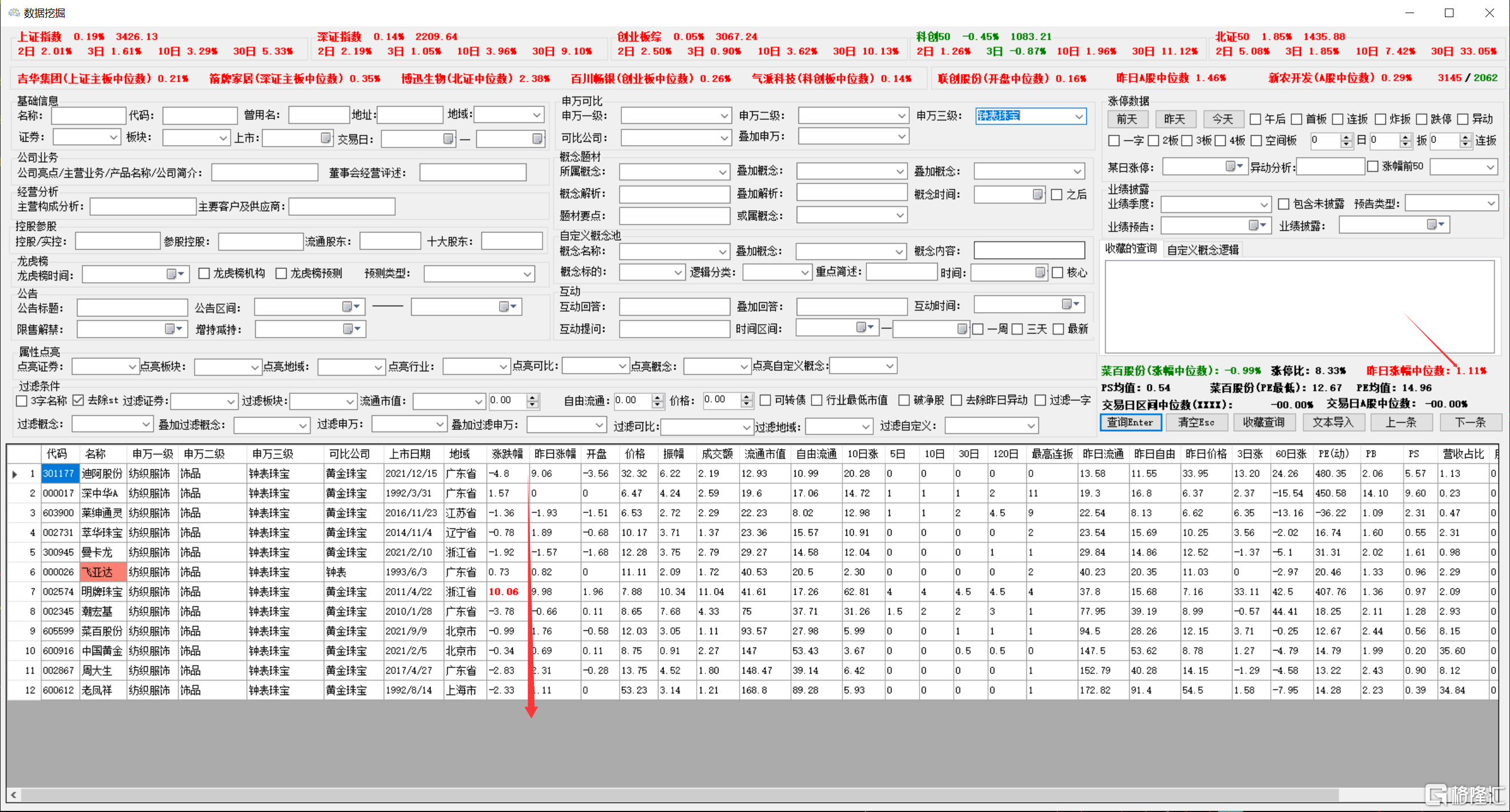The height and width of the screenshot is (812, 1510).
Task: Open the 业绩预告 date picker
Action: 1258,225
